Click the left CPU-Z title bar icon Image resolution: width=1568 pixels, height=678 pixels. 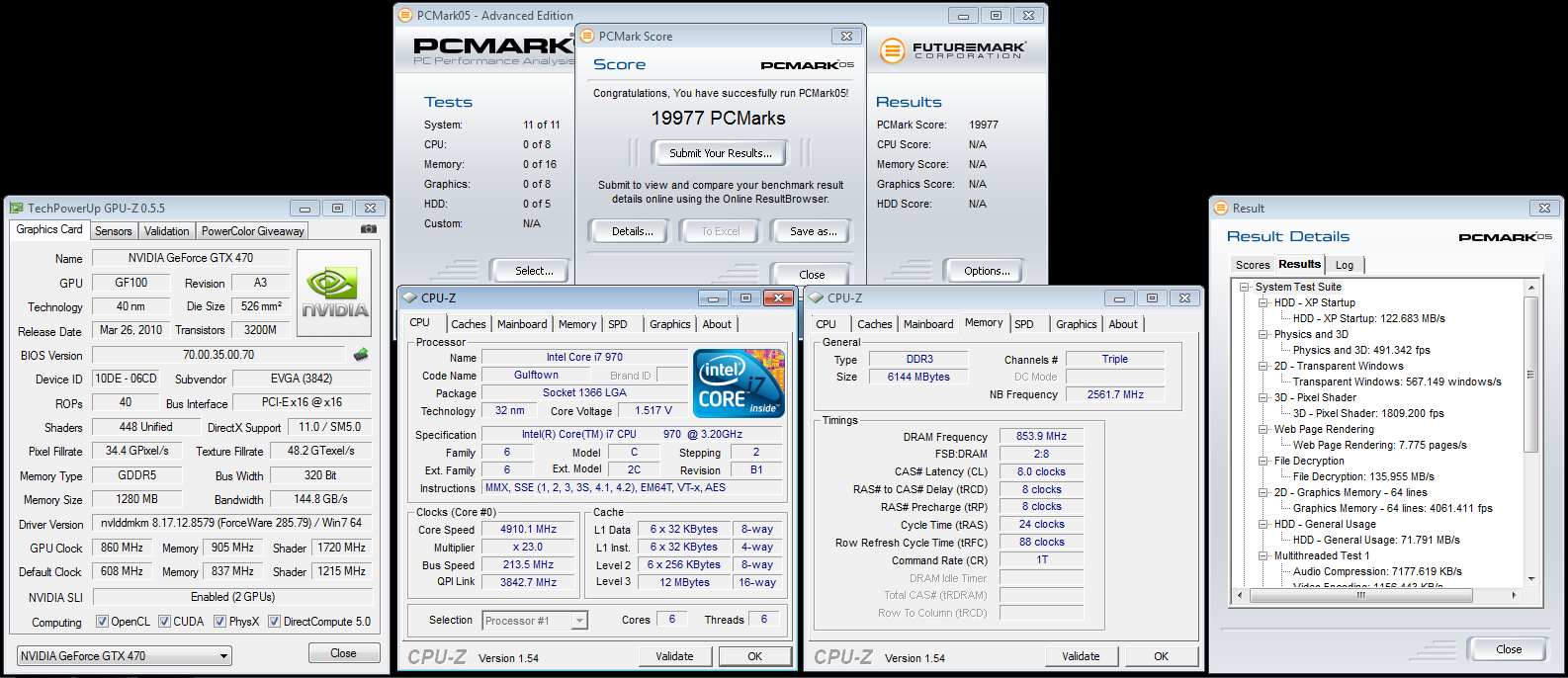point(409,297)
